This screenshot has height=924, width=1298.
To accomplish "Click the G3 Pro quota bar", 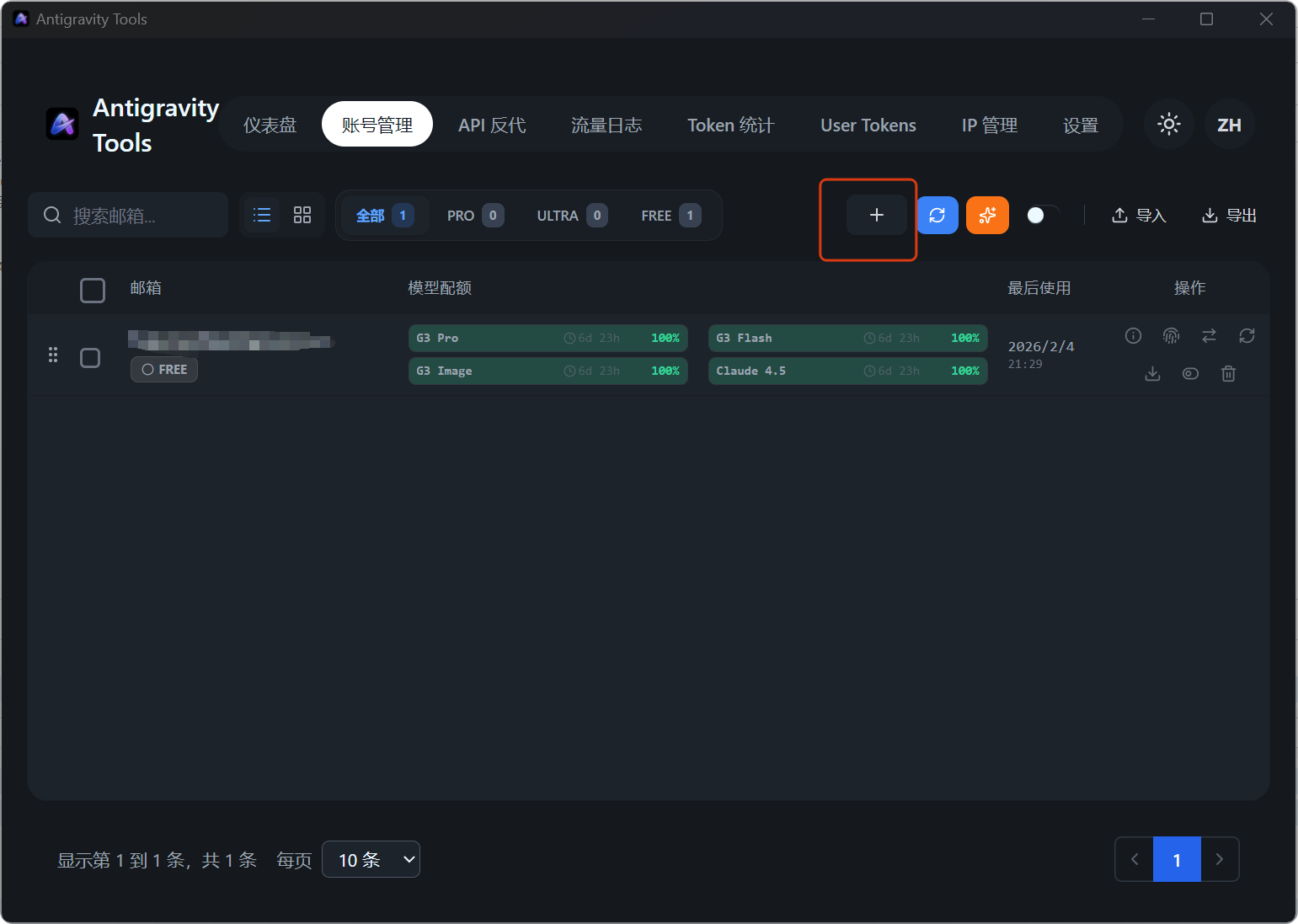I will click(548, 338).
